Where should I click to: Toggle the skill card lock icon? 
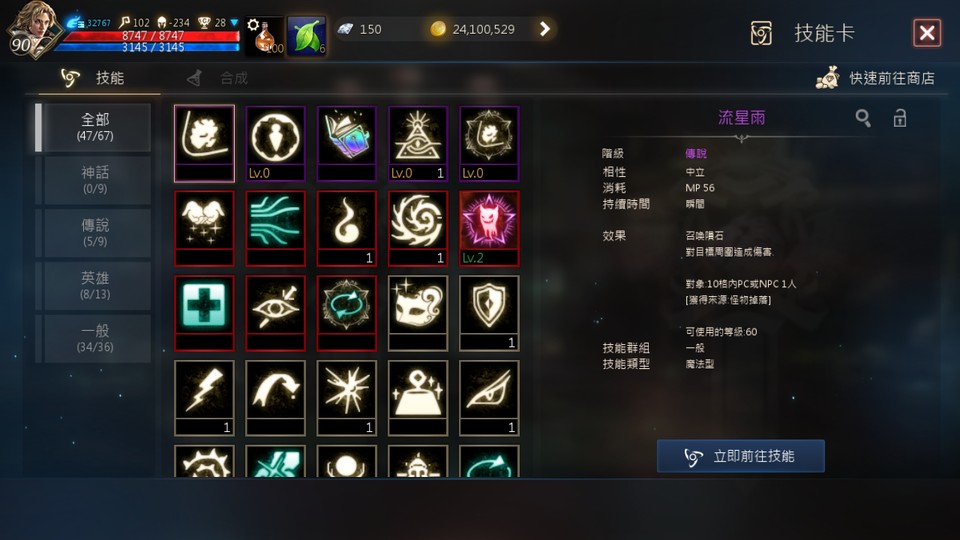pyautogui.click(x=899, y=118)
